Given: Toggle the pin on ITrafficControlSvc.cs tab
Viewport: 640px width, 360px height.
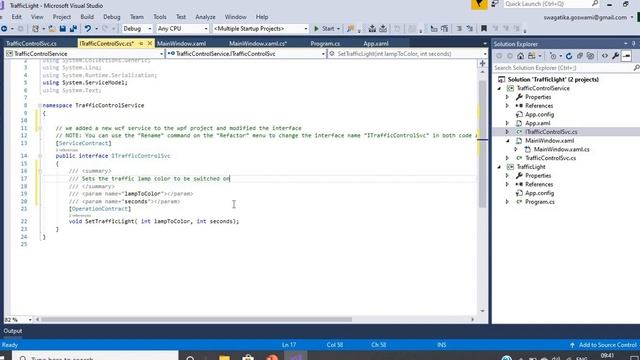Looking at the screenshot, I should click(141, 43).
